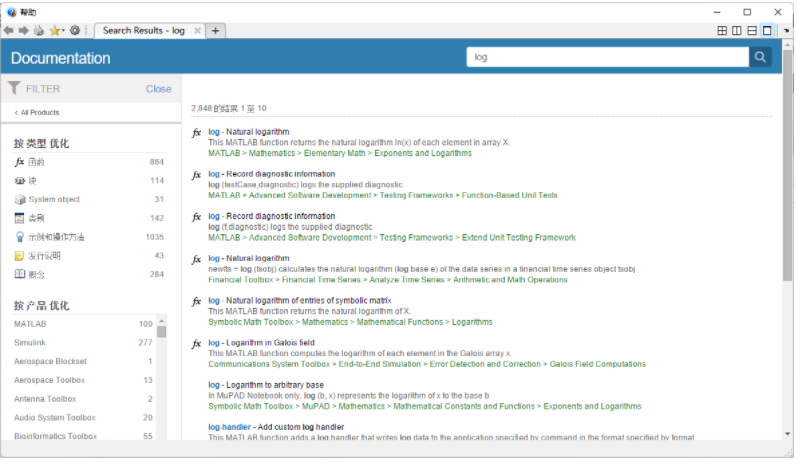
Task: Open Arithmetic and Math Operations breadcrumb
Action: point(510,280)
